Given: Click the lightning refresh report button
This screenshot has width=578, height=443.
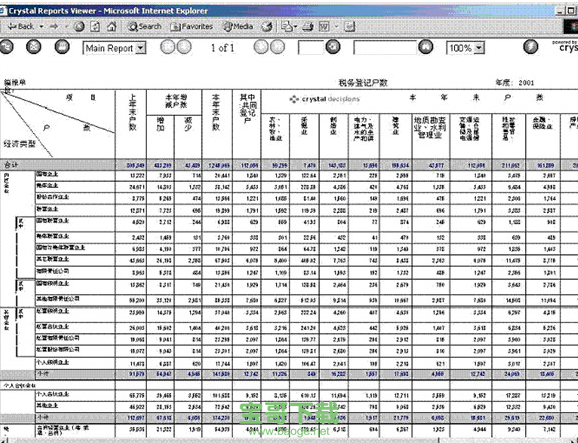Looking at the screenshot, I should tap(530, 47).
